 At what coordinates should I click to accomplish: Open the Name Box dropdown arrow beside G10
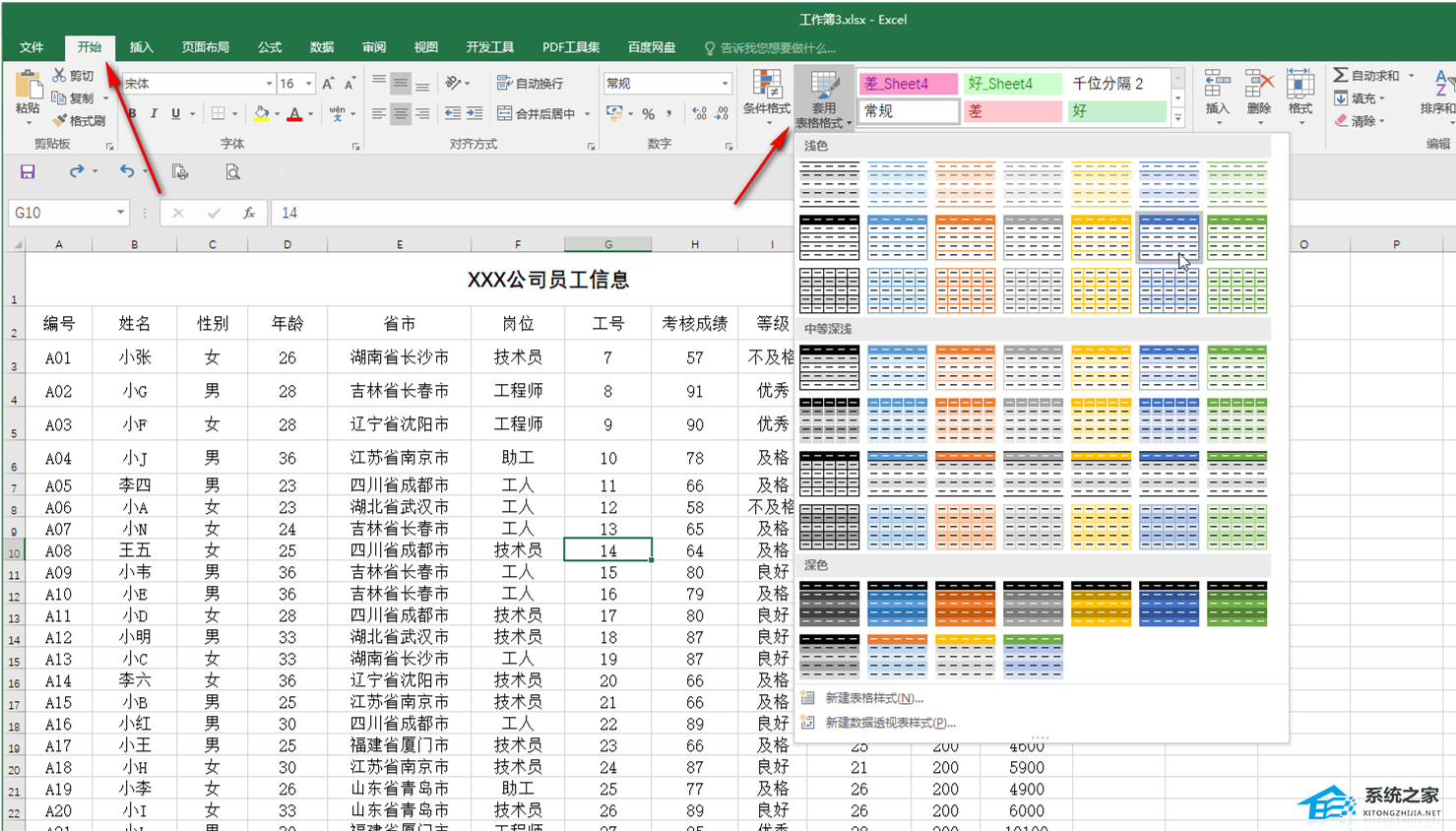(120, 213)
